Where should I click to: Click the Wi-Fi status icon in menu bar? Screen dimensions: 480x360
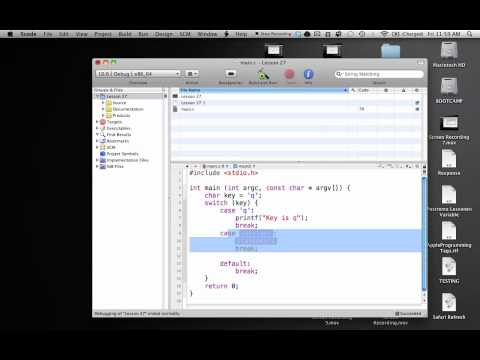[384, 34]
